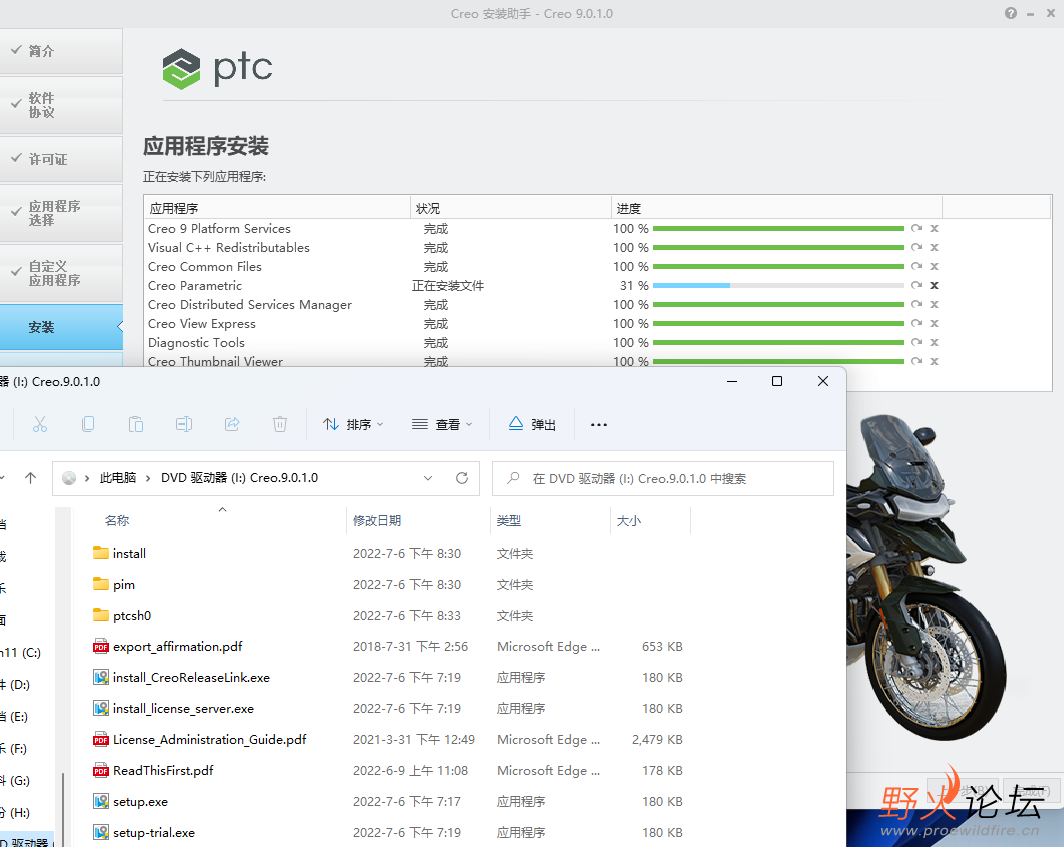
Task: Restart Creo Common Files install
Action: (916, 267)
